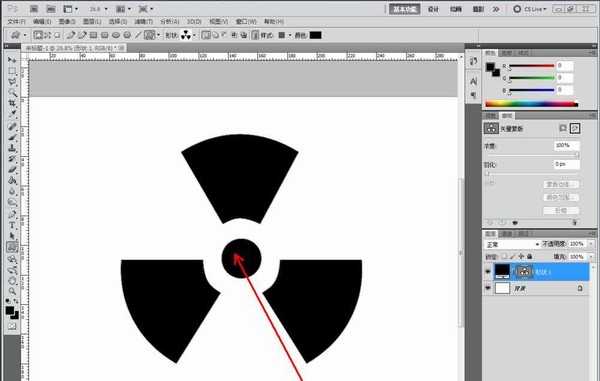Expand the layer opacity slider arrow
Image resolution: width=600 pixels, height=381 pixels.
[x=591, y=244]
